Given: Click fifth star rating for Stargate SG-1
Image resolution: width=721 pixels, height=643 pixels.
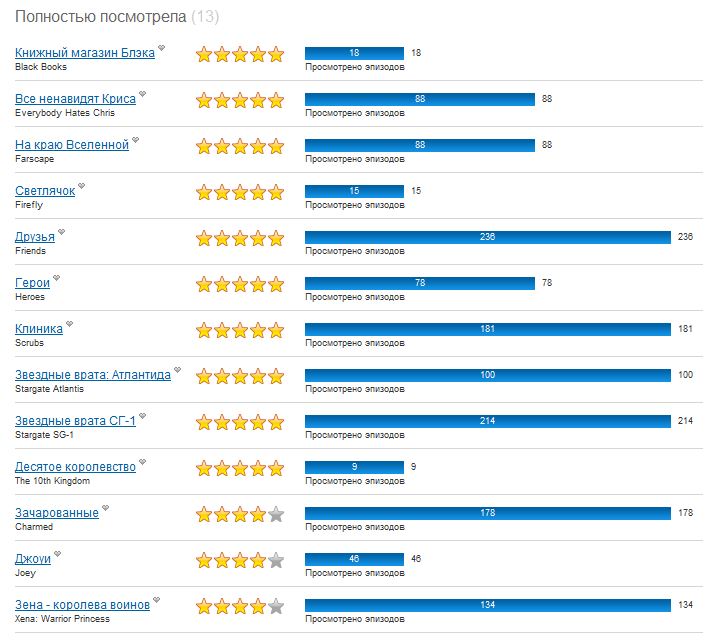Looking at the screenshot, I should click(276, 423).
